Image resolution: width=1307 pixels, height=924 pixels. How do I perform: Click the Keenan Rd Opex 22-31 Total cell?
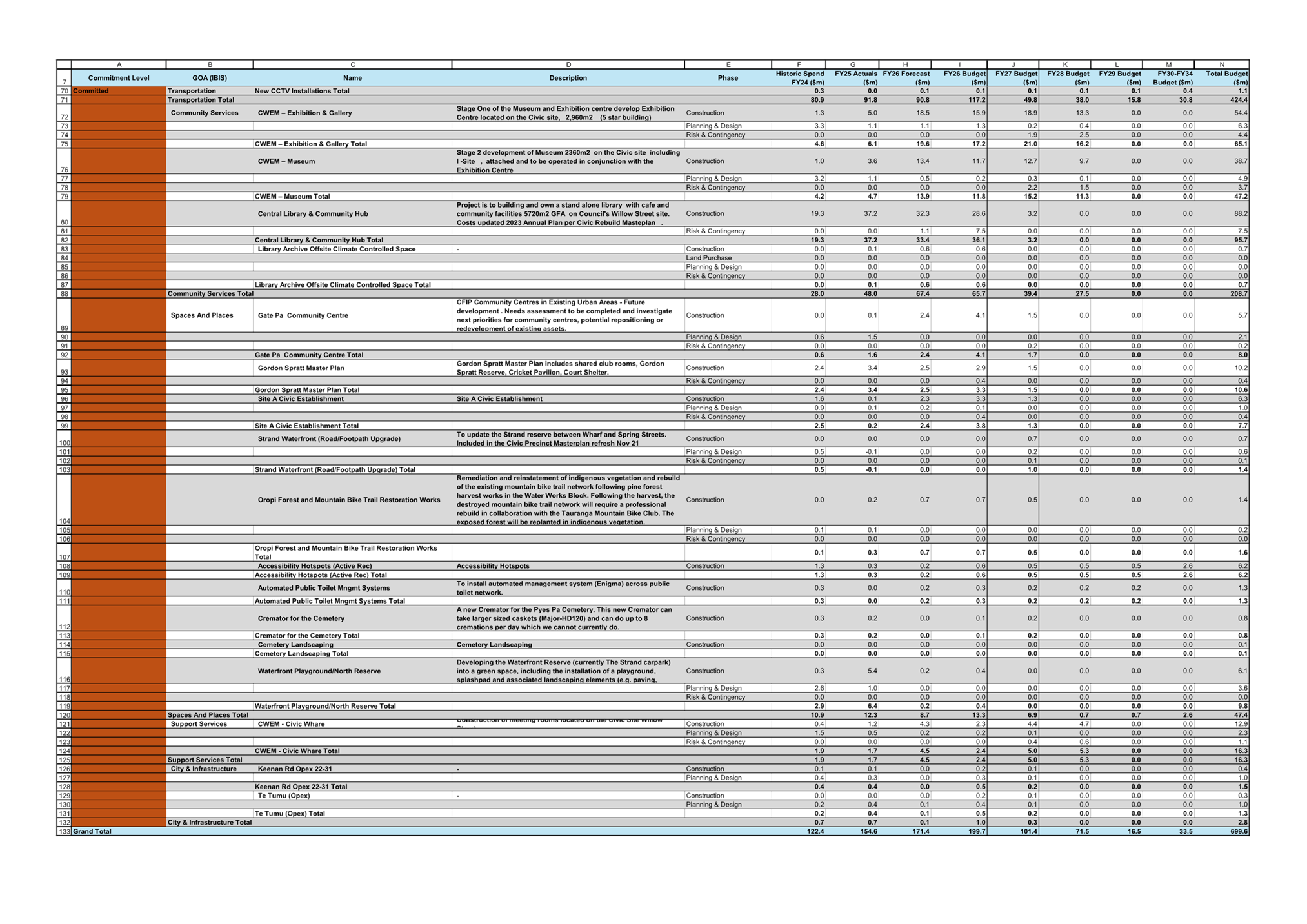tap(301, 787)
